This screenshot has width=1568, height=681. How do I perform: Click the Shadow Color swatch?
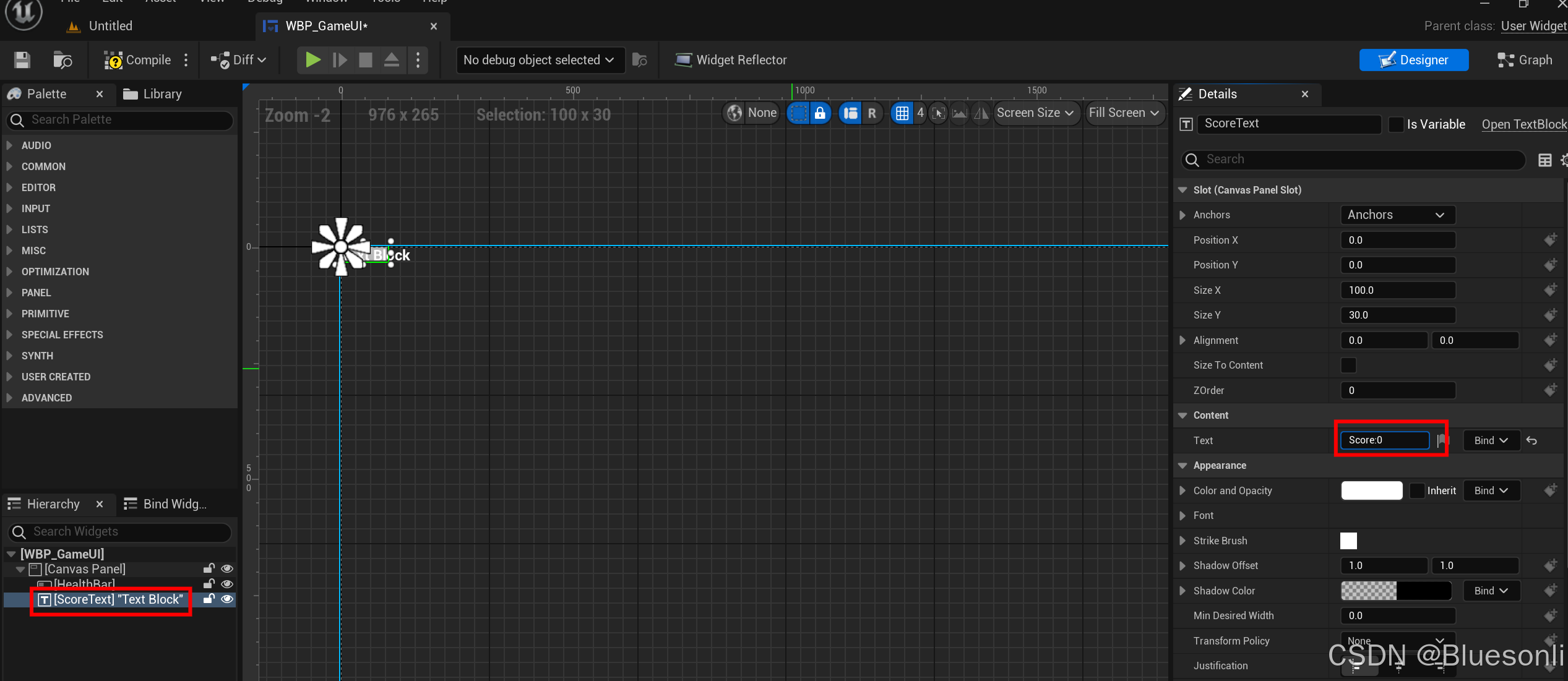click(1396, 591)
